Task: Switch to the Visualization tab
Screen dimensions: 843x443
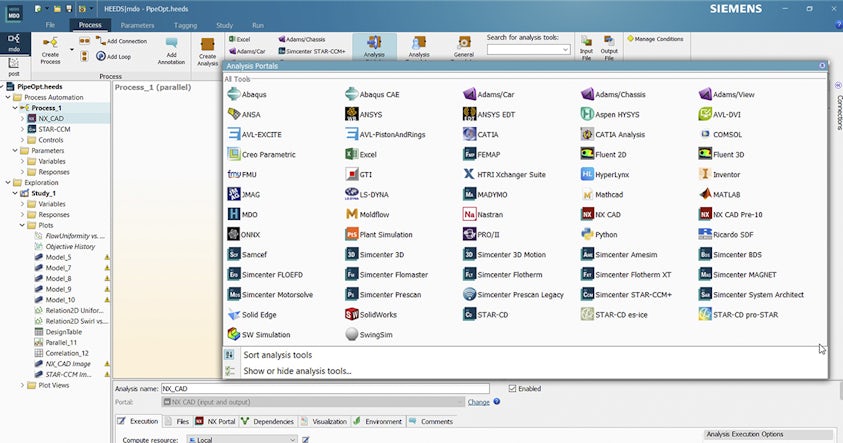Action: click(x=324, y=421)
